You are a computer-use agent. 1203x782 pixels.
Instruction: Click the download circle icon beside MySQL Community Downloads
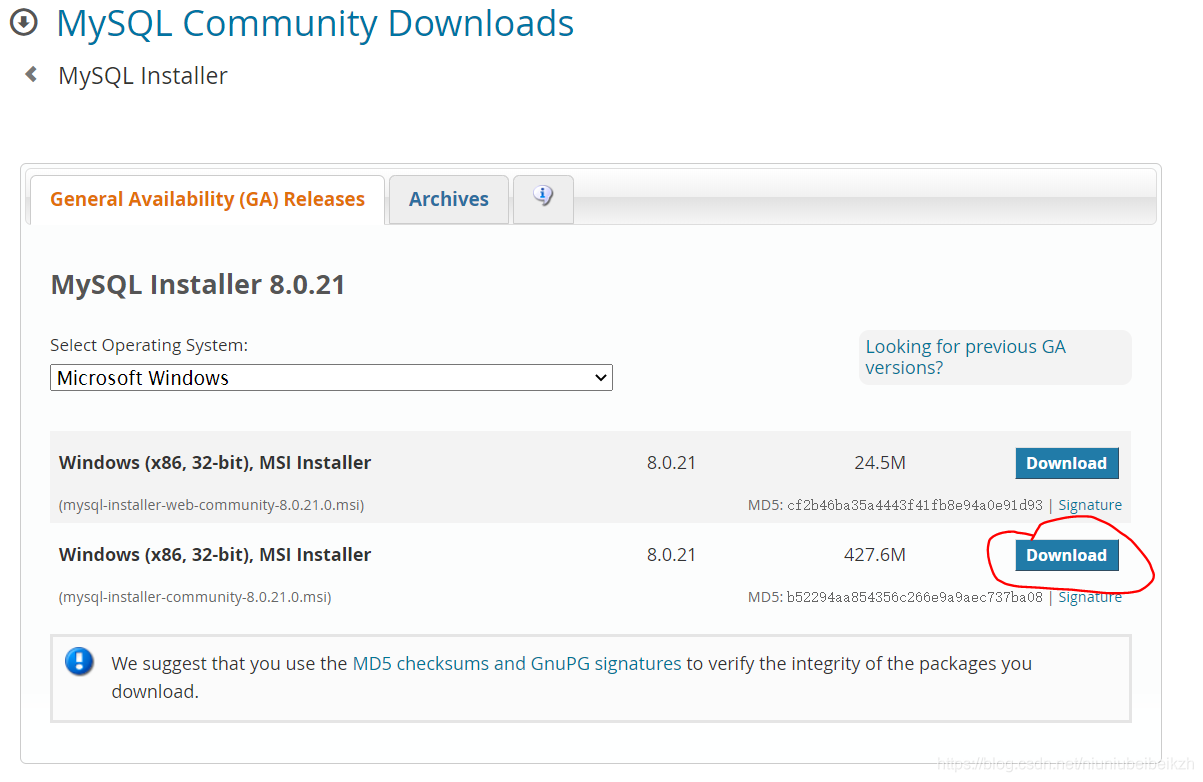pos(23,22)
